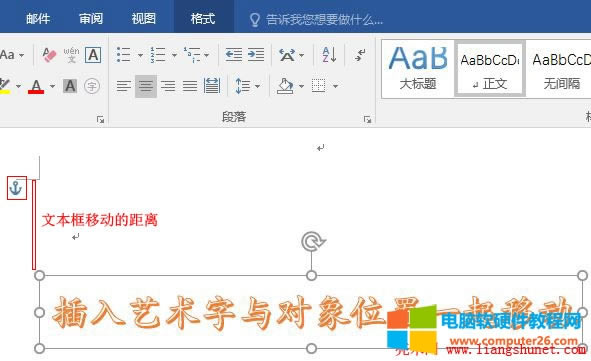Click the left-middle handle of WordArt box

tap(39, 312)
